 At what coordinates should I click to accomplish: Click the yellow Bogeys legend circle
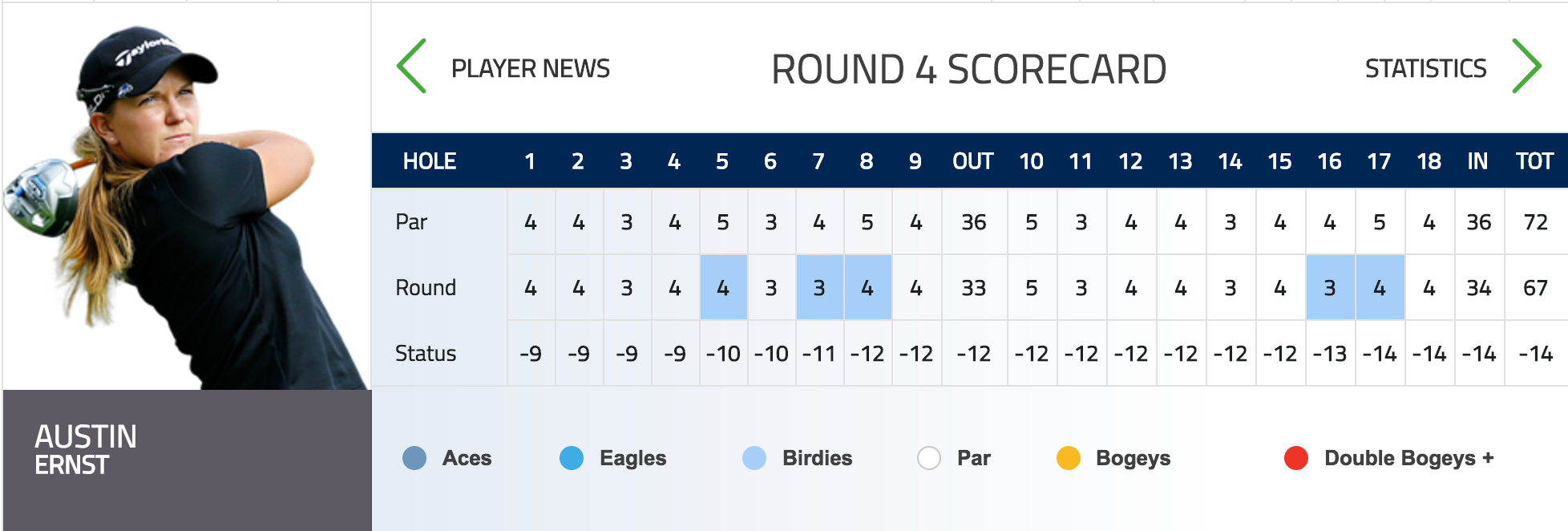point(1069,458)
